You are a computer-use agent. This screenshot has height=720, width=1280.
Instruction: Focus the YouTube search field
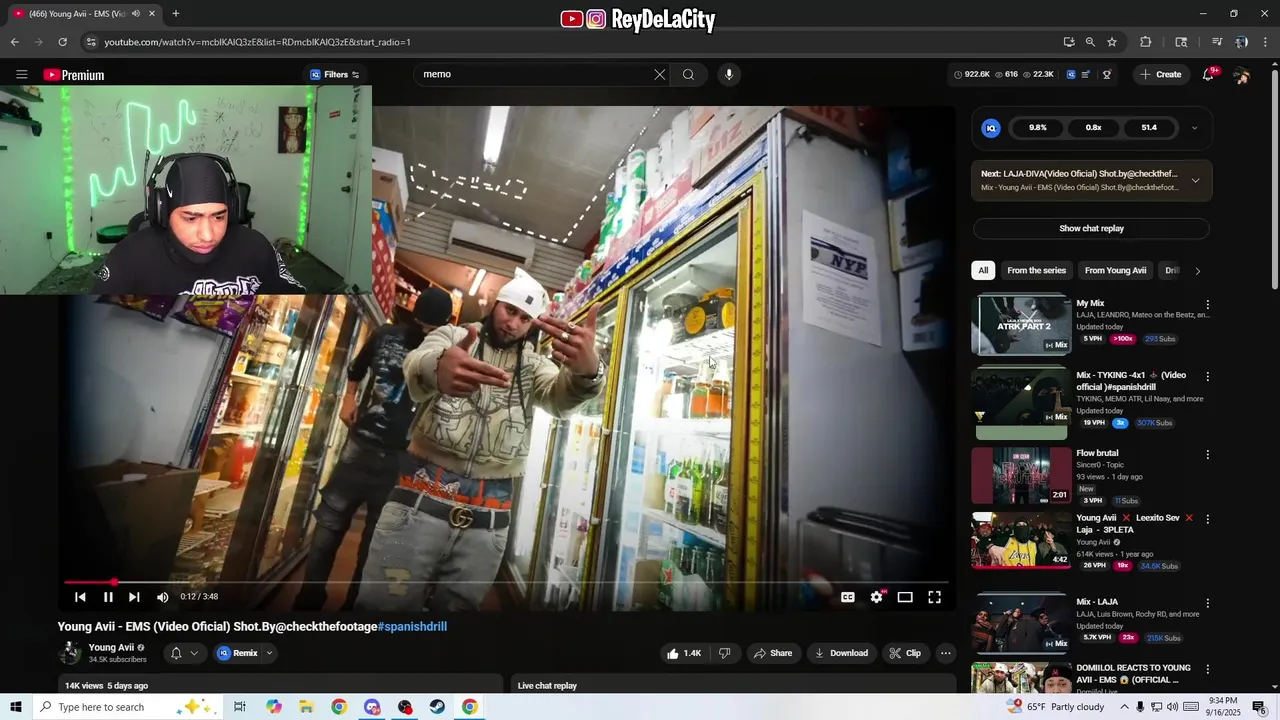tap(533, 74)
